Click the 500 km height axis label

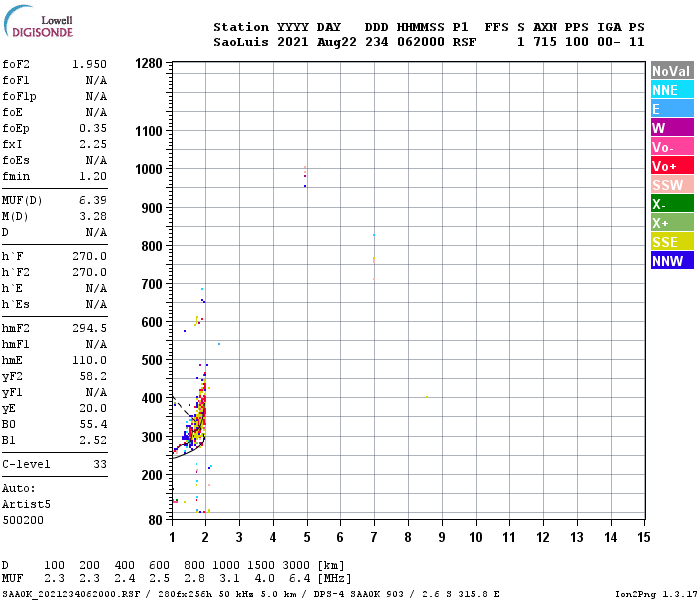[x=152, y=360]
